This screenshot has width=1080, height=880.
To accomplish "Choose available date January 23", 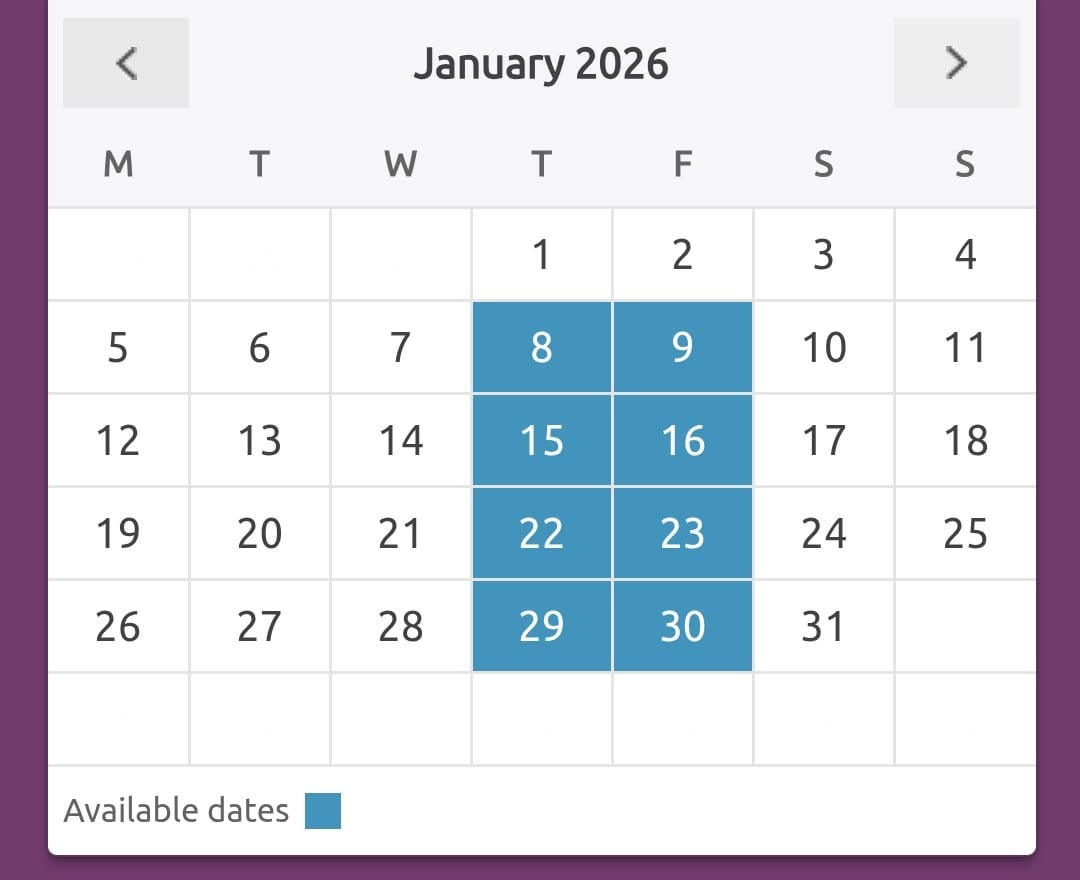I will [x=682, y=533].
